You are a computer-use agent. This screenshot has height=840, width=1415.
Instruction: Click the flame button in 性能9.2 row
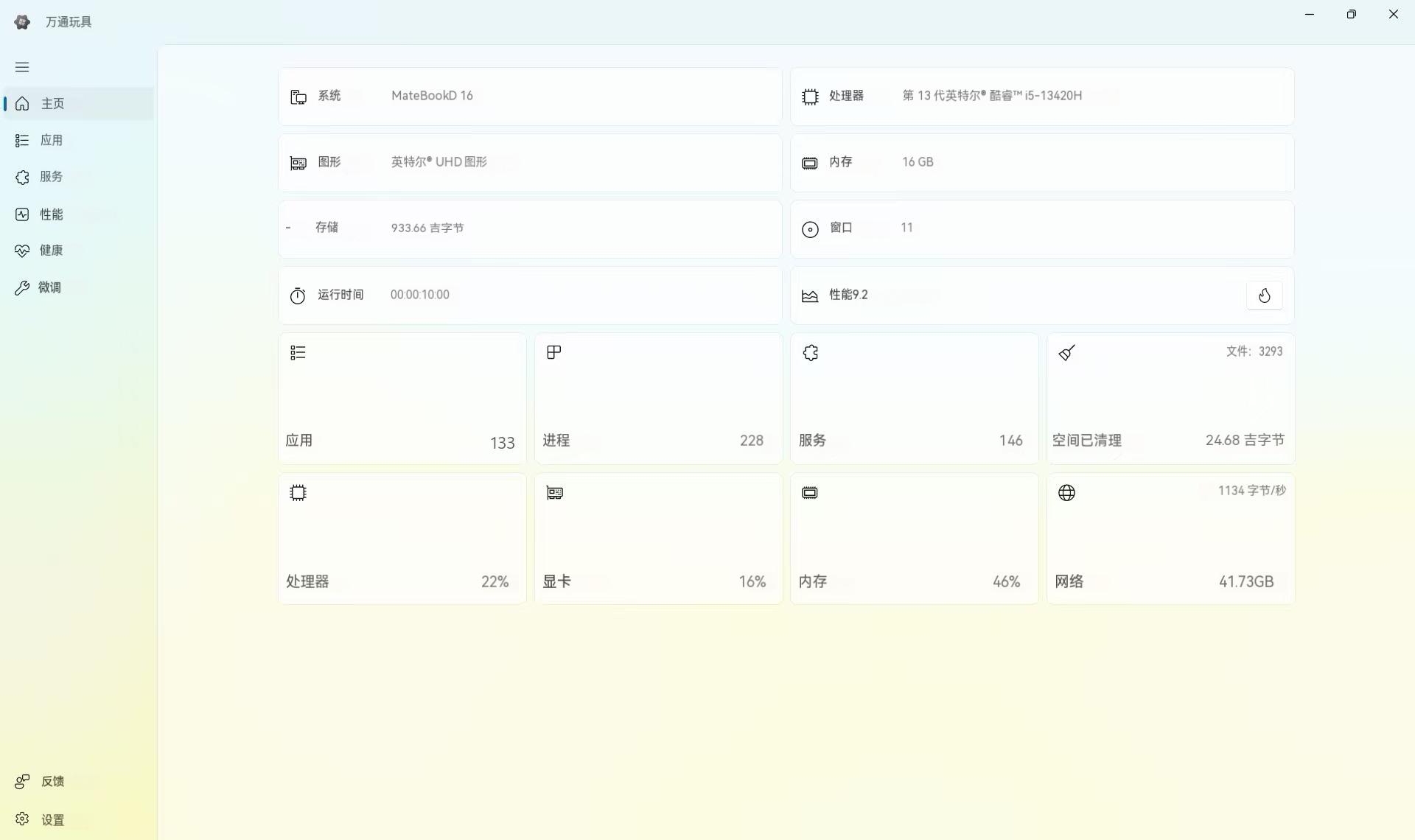1264,295
